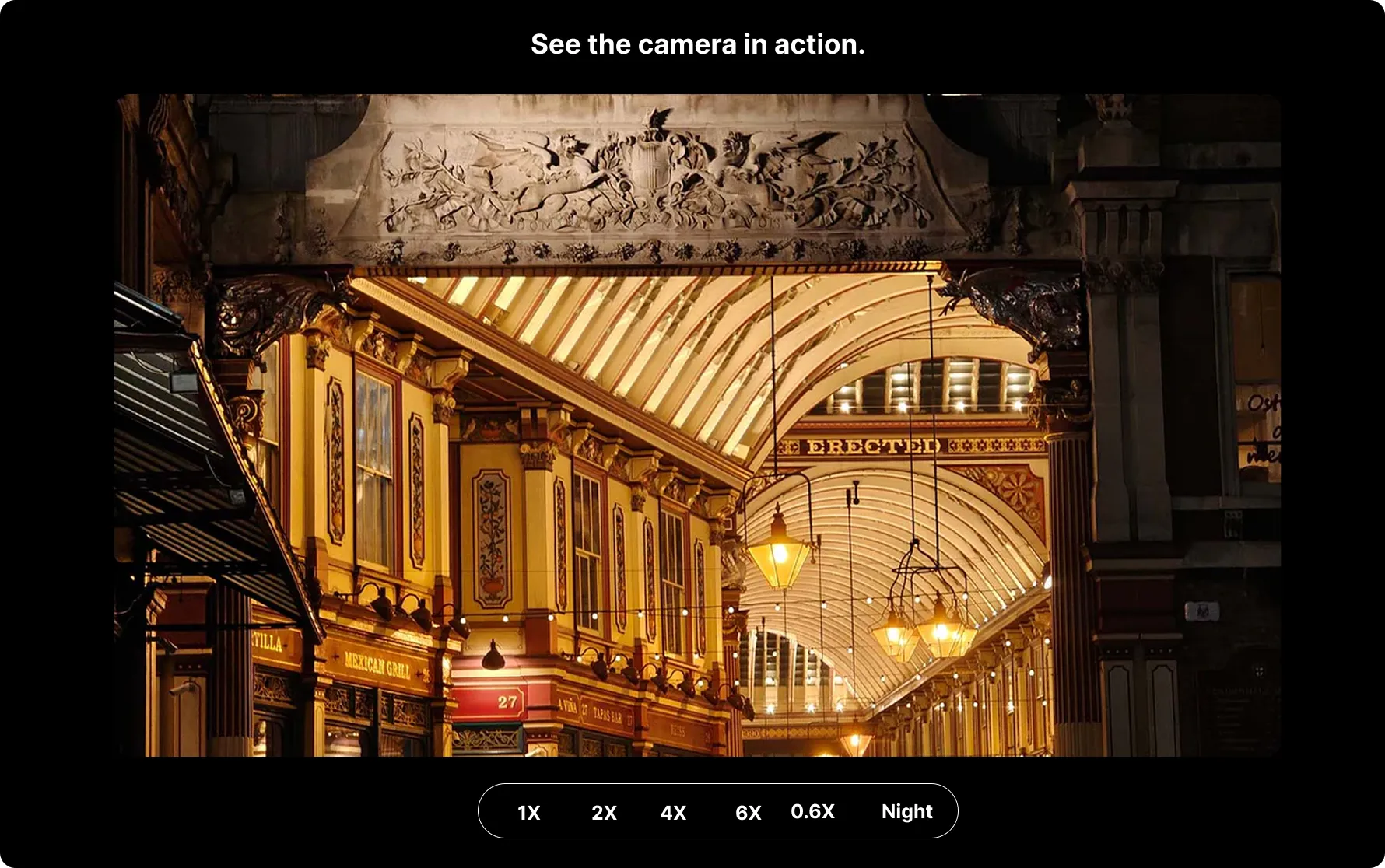
Task: Select the 0.6X ultra-wide option
Action: coord(812,811)
